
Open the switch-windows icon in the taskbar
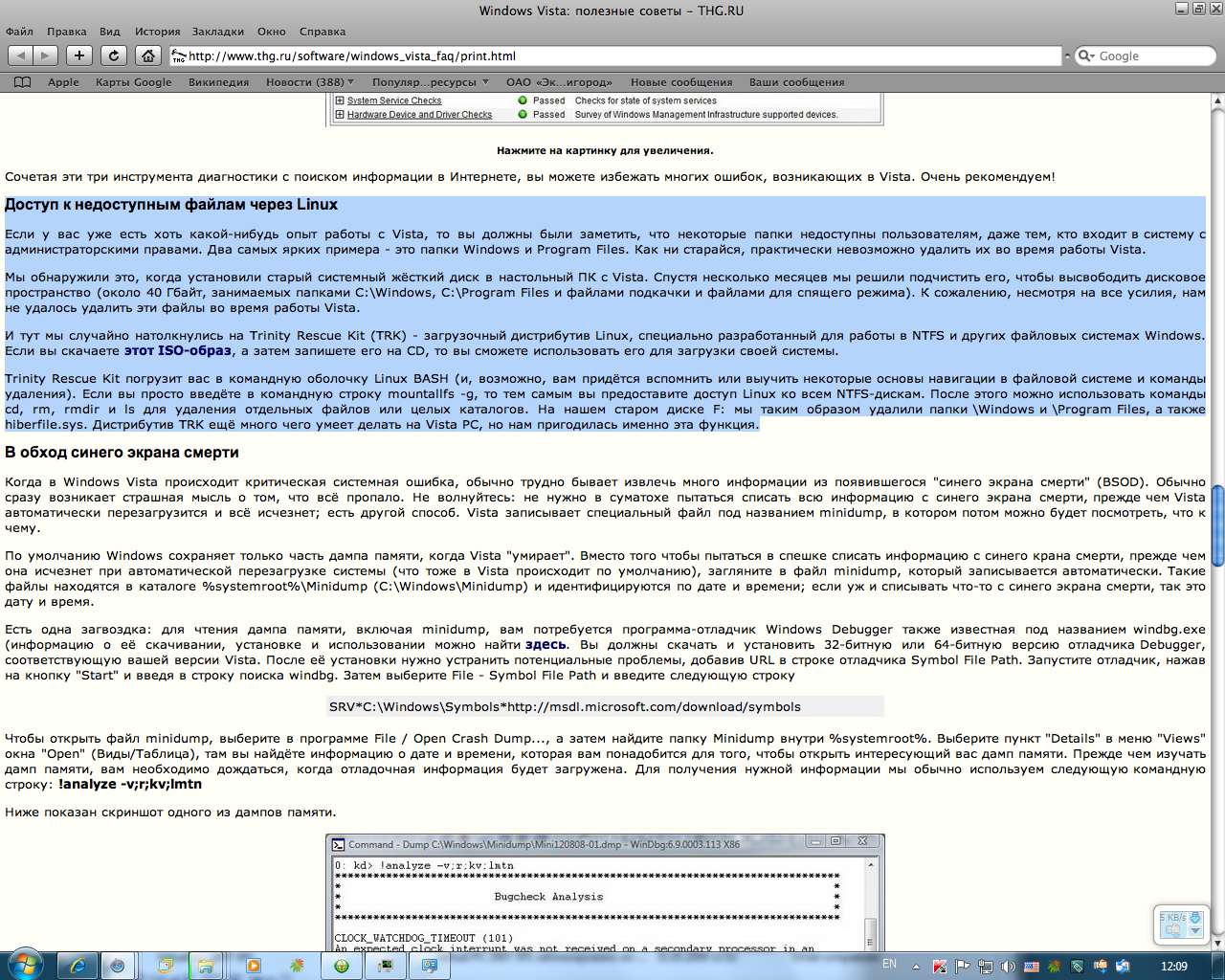point(166,966)
